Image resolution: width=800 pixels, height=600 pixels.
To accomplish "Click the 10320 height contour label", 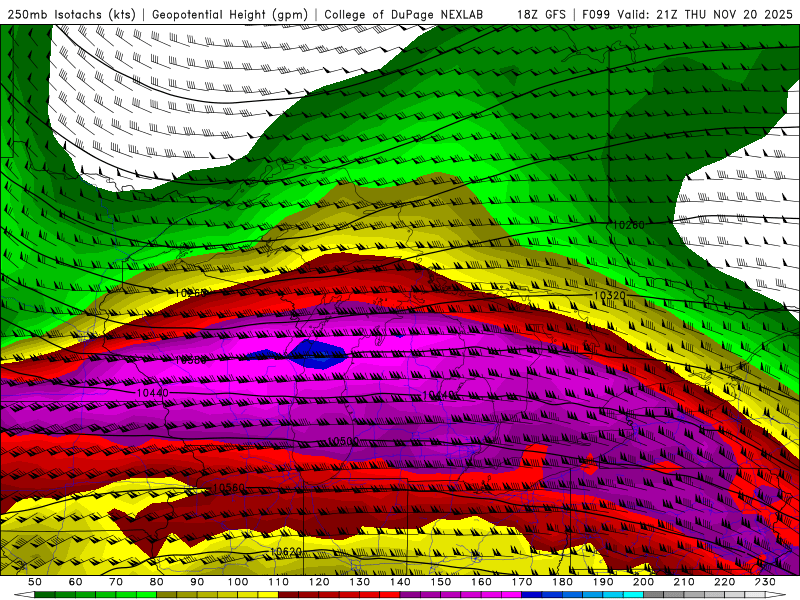I will click(x=610, y=296).
